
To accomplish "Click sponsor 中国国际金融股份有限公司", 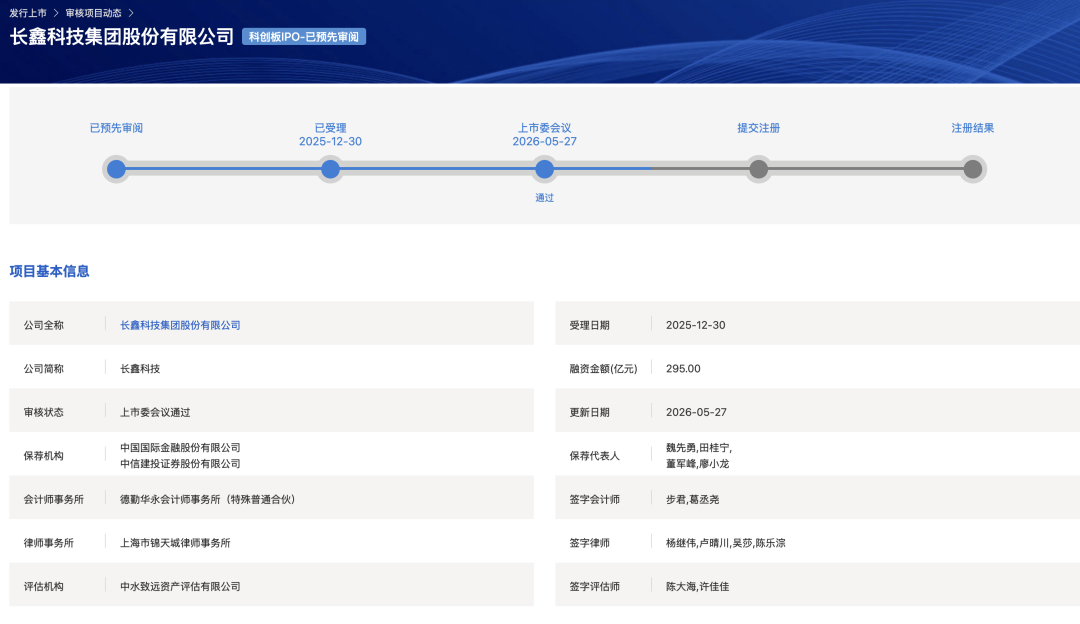I will (x=180, y=448).
